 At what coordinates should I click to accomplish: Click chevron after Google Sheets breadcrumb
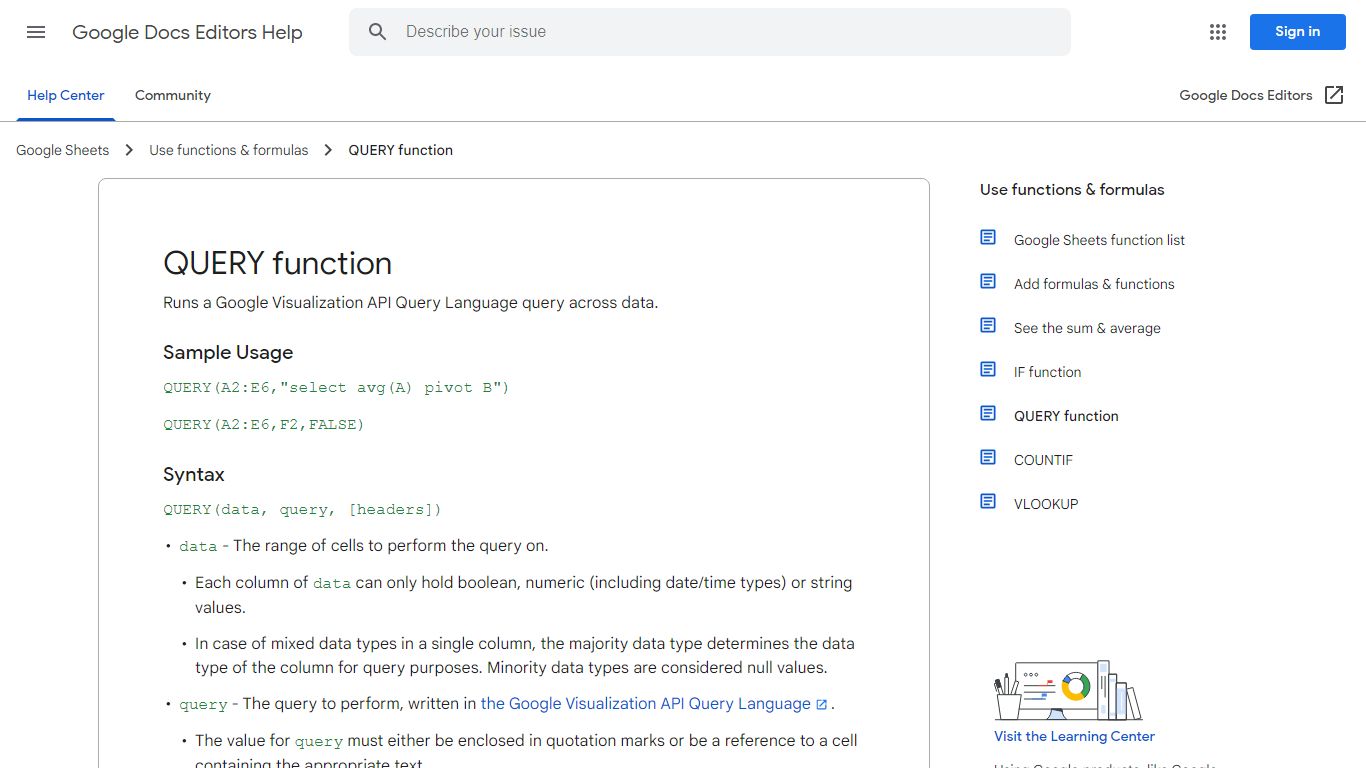tap(129, 150)
